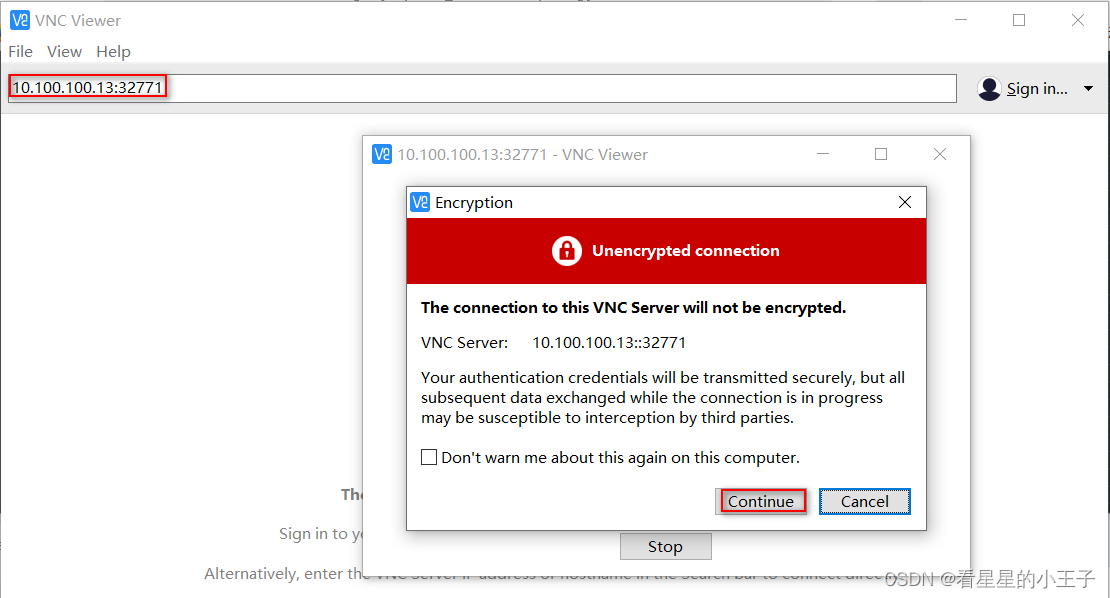Image resolution: width=1110 pixels, height=598 pixels.
Task: Click the VNC logo in Encryption dialog title
Action: 420,202
